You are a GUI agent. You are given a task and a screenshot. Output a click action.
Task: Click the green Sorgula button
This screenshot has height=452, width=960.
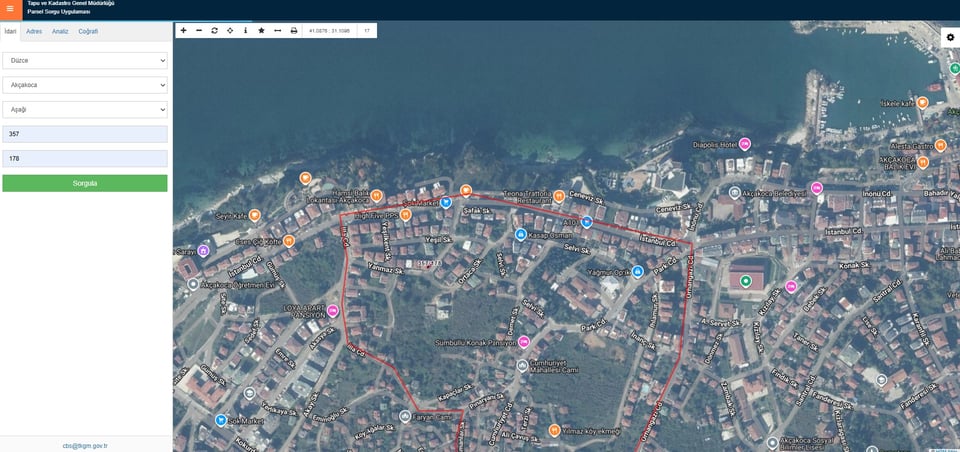[85, 183]
